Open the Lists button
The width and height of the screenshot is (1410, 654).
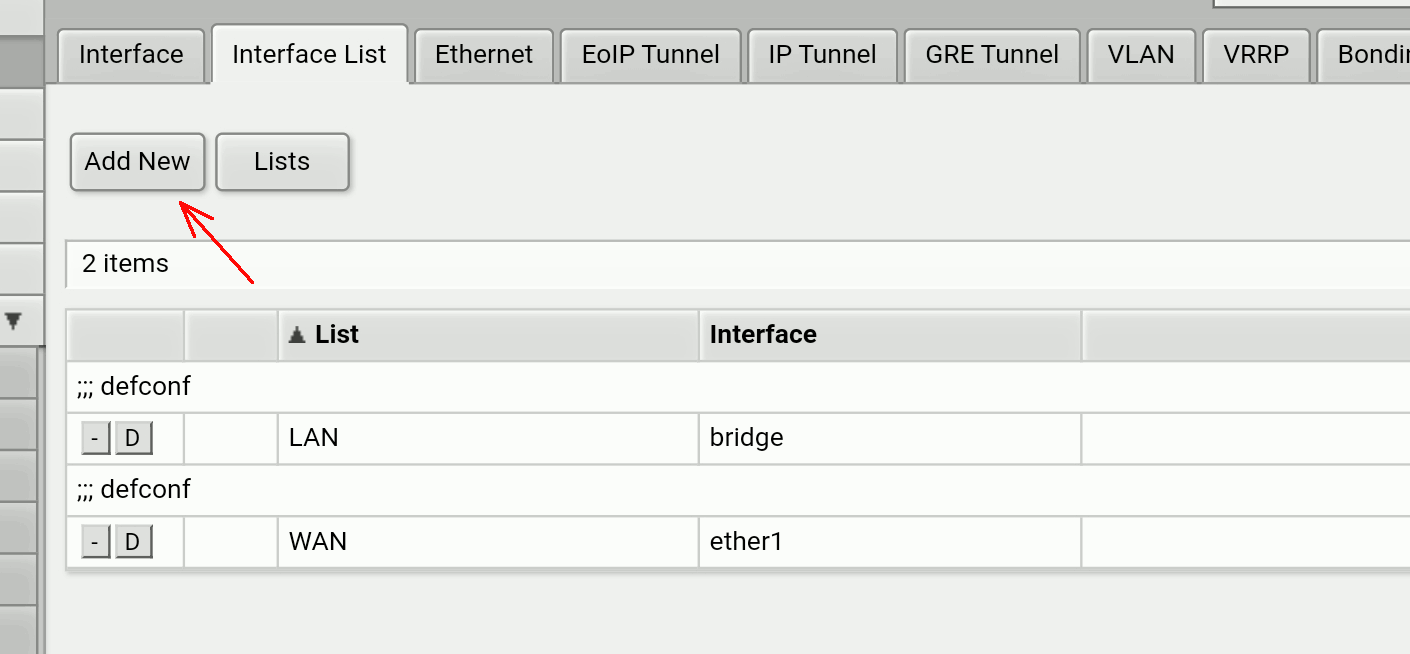click(282, 161)
